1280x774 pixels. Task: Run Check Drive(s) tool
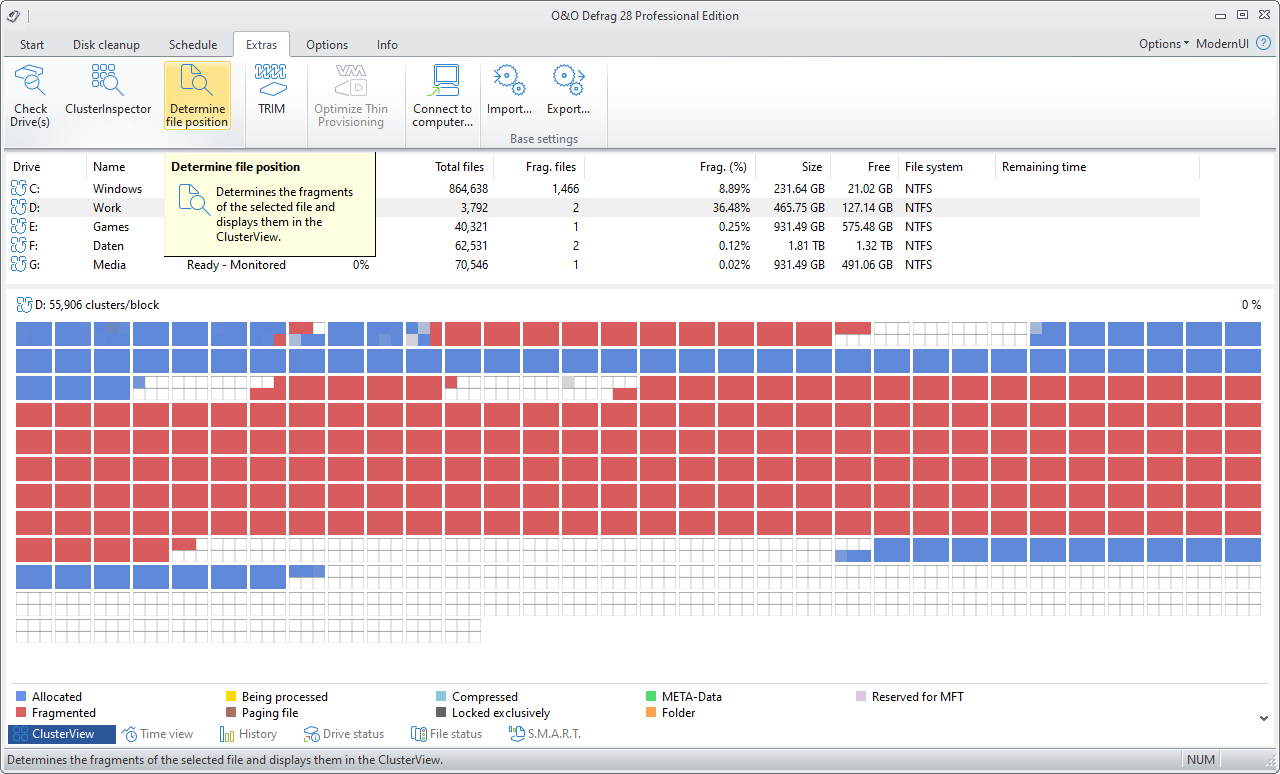30,95
